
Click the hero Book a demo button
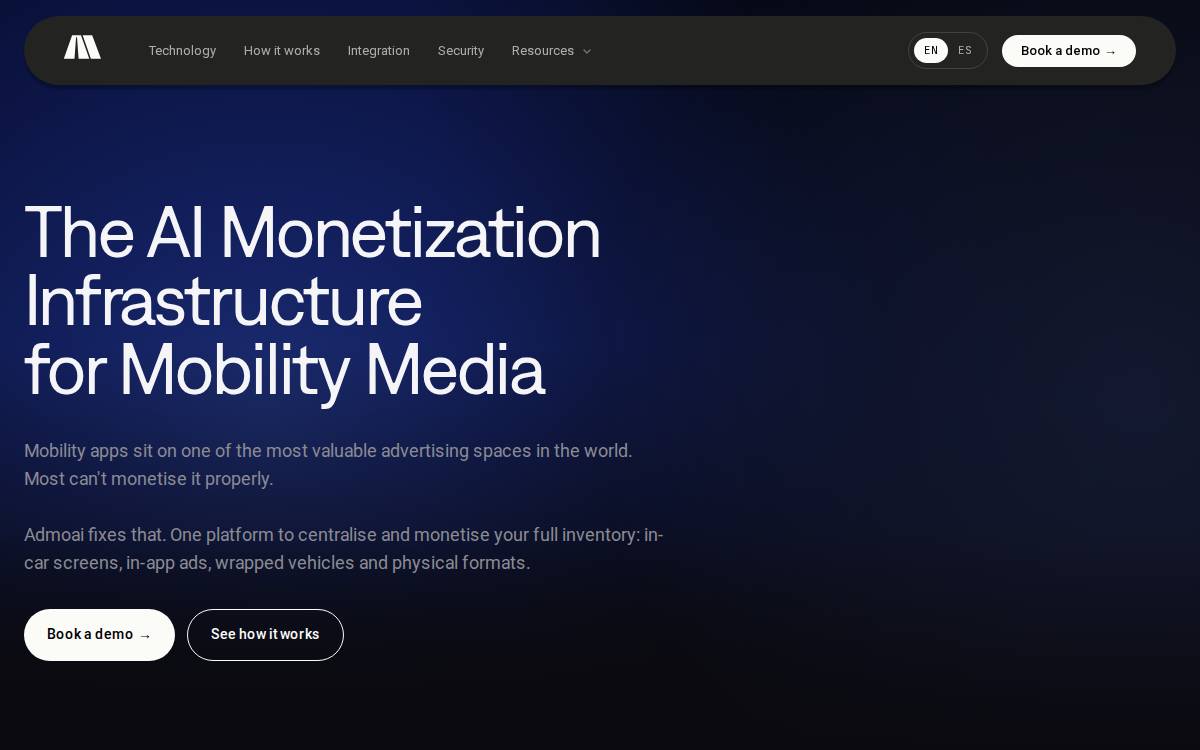[99, 635]
